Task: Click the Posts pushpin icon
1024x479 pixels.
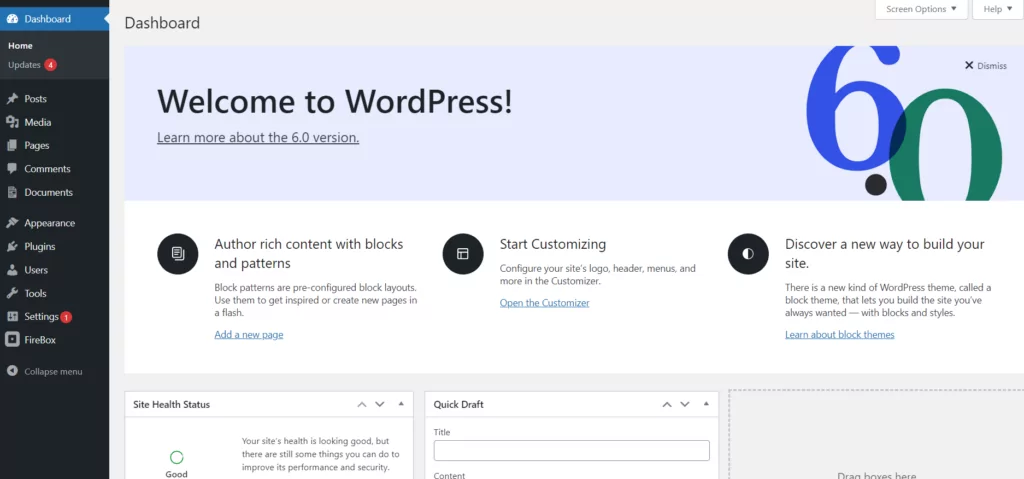Action: (x=12, y=99)
